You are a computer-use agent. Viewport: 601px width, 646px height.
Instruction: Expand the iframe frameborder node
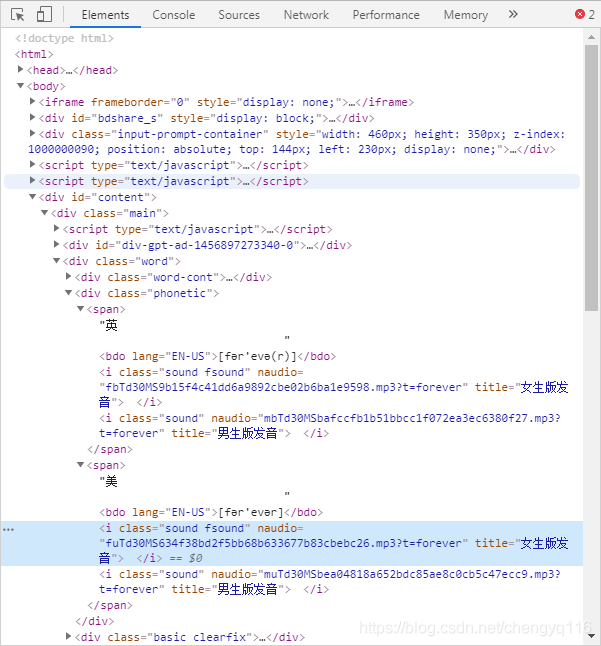33,101
